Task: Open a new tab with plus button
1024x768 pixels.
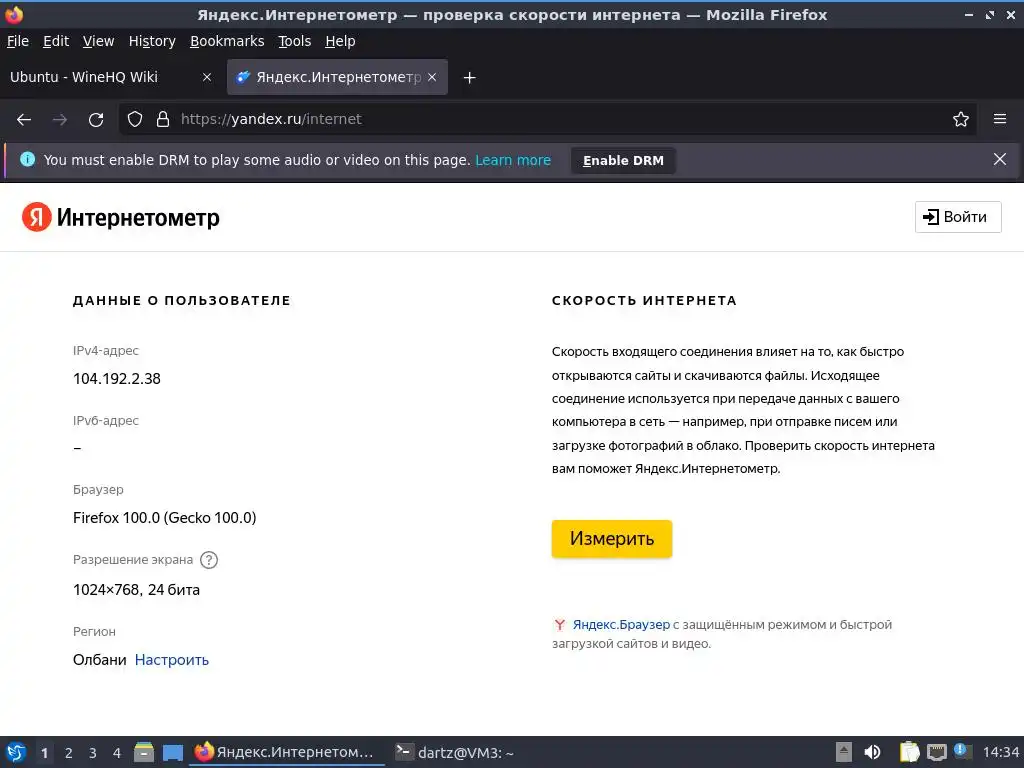Action: pos(469,78)
